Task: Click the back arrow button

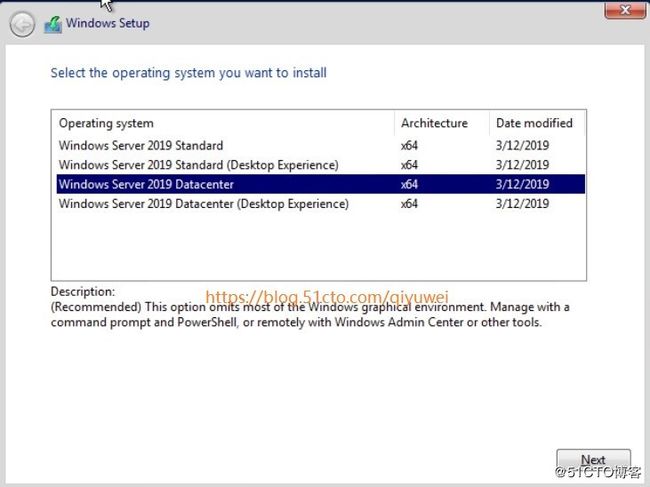Action: [22, 24]
